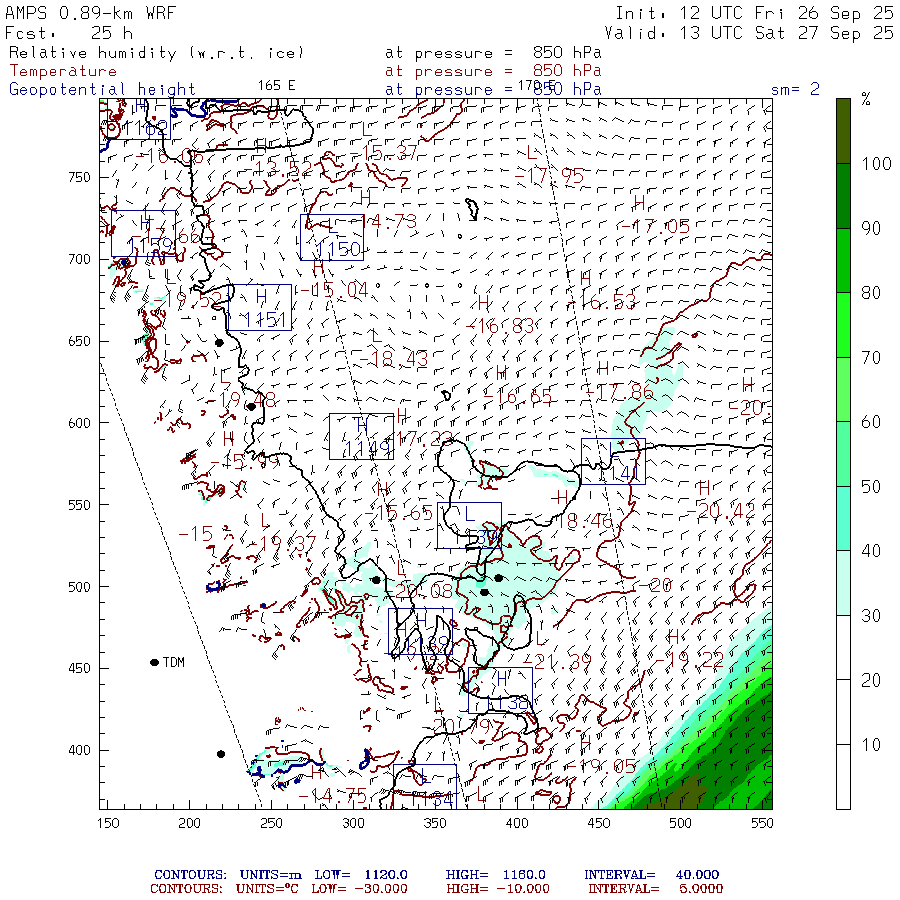Screen dimensions: 900x900
Task: Click the 'TDM' station label
Action: [173, 662]
